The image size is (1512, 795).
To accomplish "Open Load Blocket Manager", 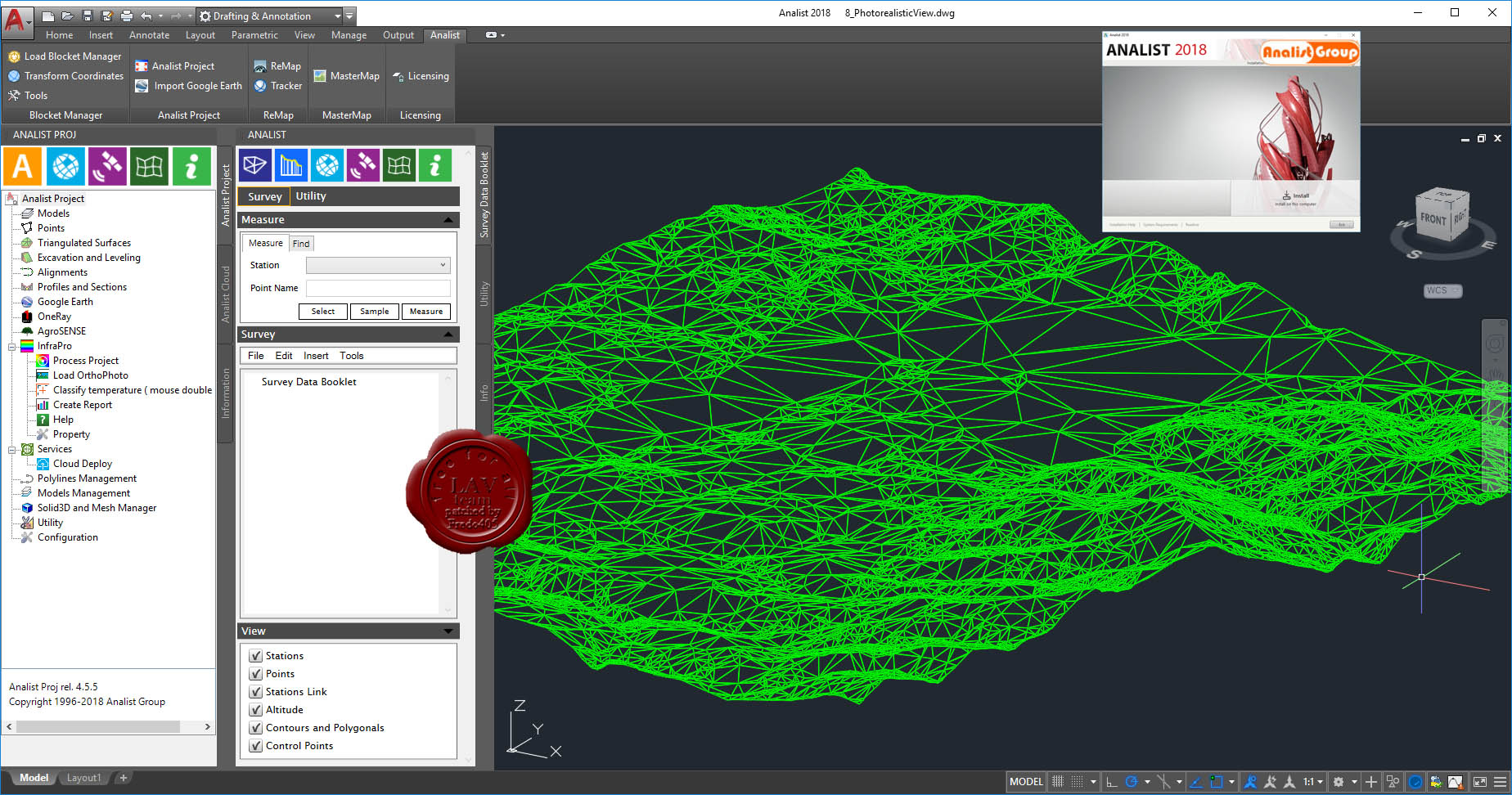I will 65,56.
